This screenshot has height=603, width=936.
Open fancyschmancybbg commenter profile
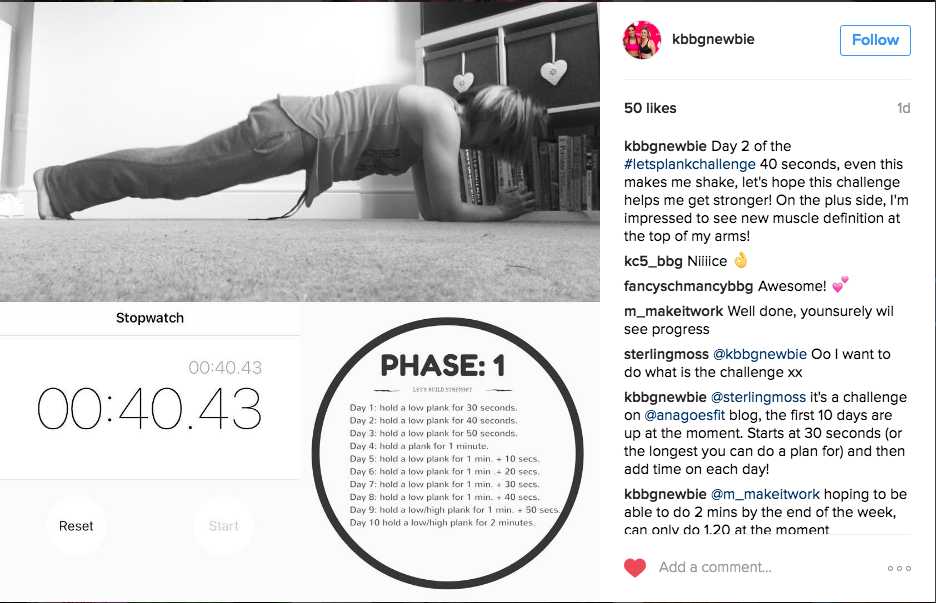[688, 287]
